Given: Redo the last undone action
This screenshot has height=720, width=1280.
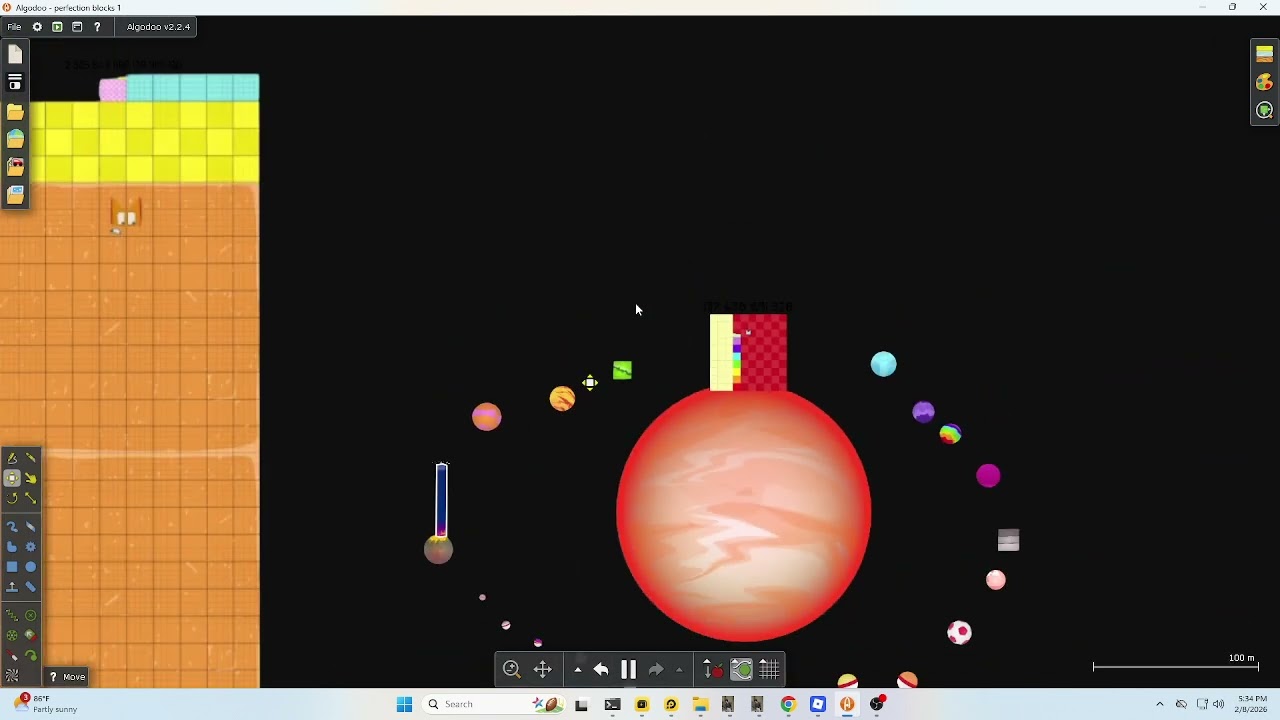Looking at the screenshot, I should [656, 670].
